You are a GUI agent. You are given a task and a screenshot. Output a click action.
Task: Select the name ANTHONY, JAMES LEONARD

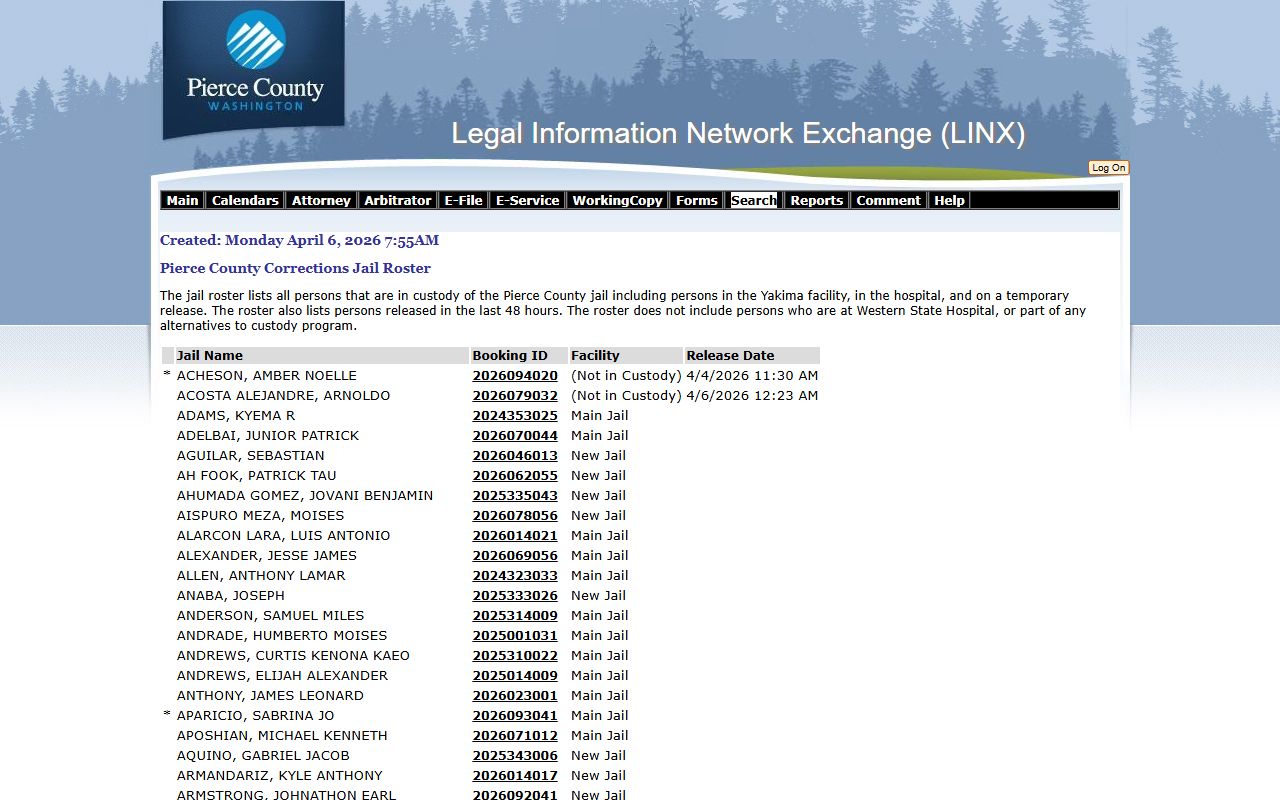(x=270, y=696)
